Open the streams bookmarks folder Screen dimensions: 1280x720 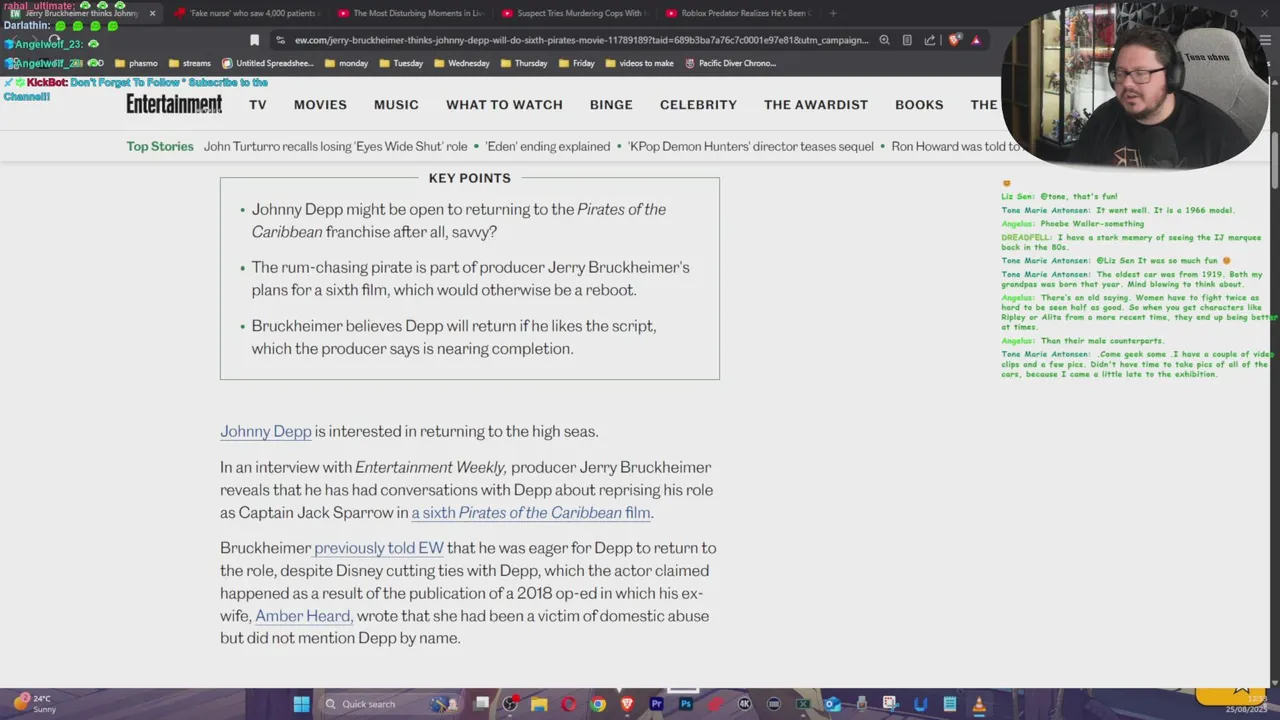point(190,63)
